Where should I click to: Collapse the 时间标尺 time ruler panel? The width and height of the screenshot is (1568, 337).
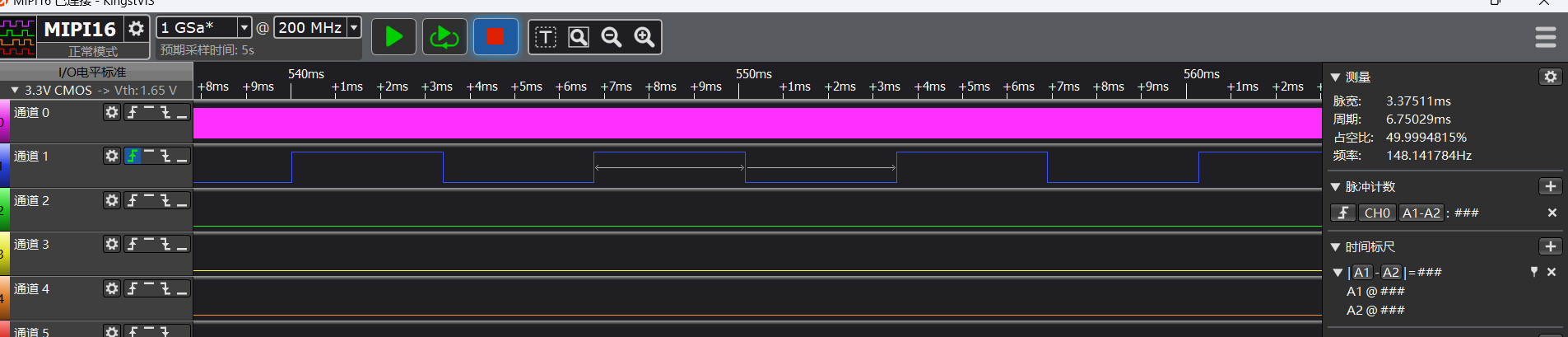1336,247
